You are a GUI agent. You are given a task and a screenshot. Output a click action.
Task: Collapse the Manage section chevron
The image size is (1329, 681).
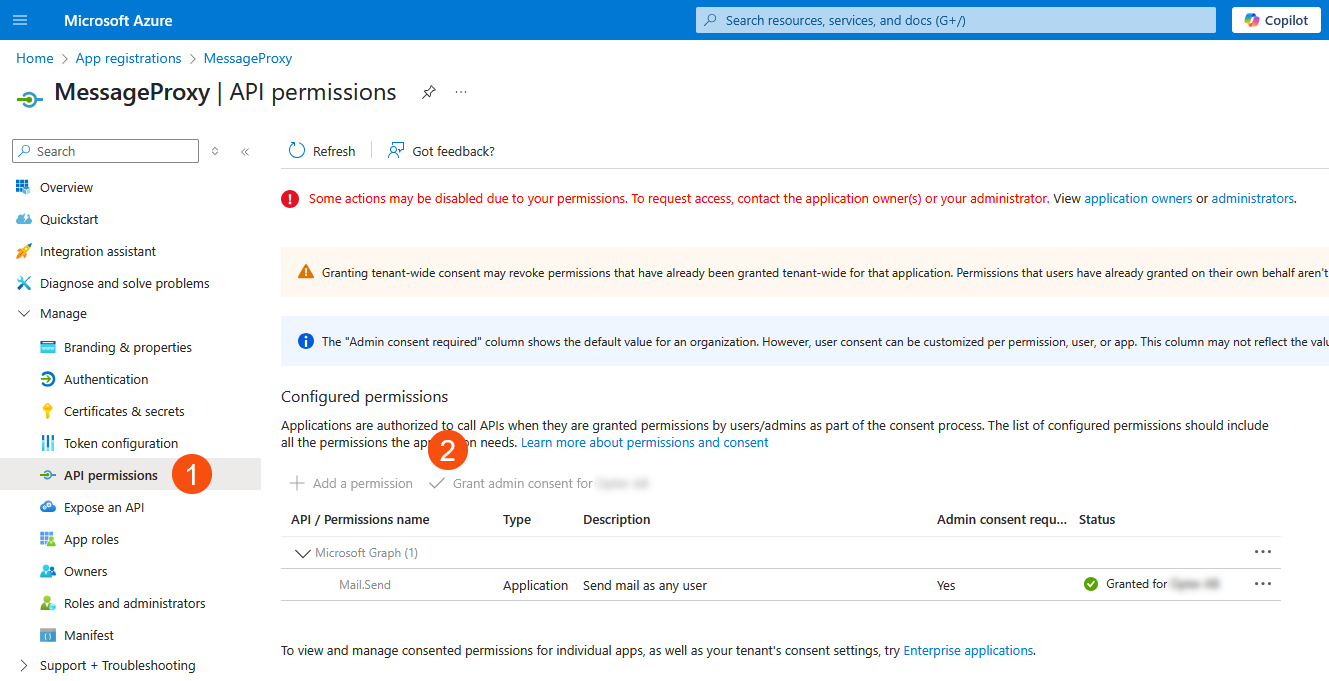point(24,313)
